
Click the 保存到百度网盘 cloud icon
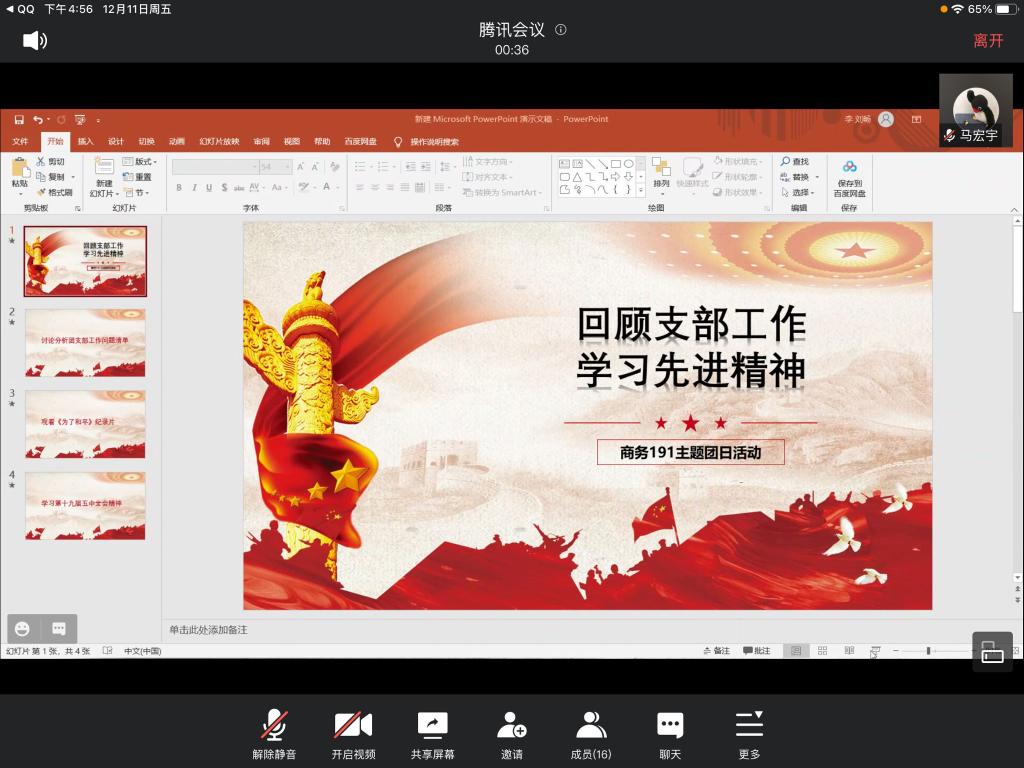(849, 167)
